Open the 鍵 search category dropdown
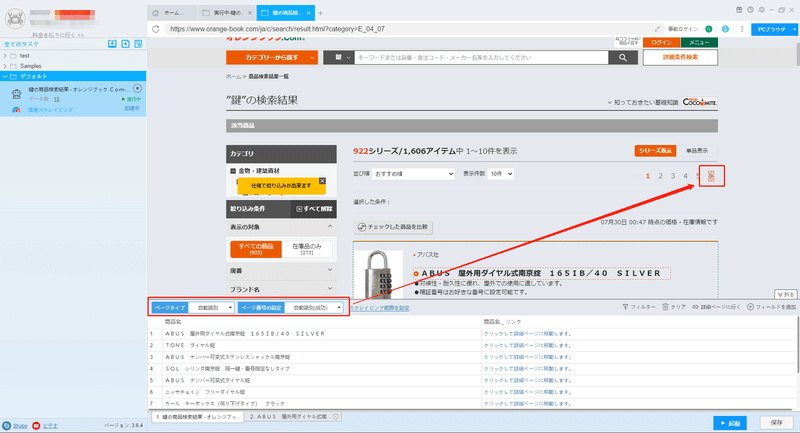The height and width of the screenshot is (433, 800). pos(338,58)
